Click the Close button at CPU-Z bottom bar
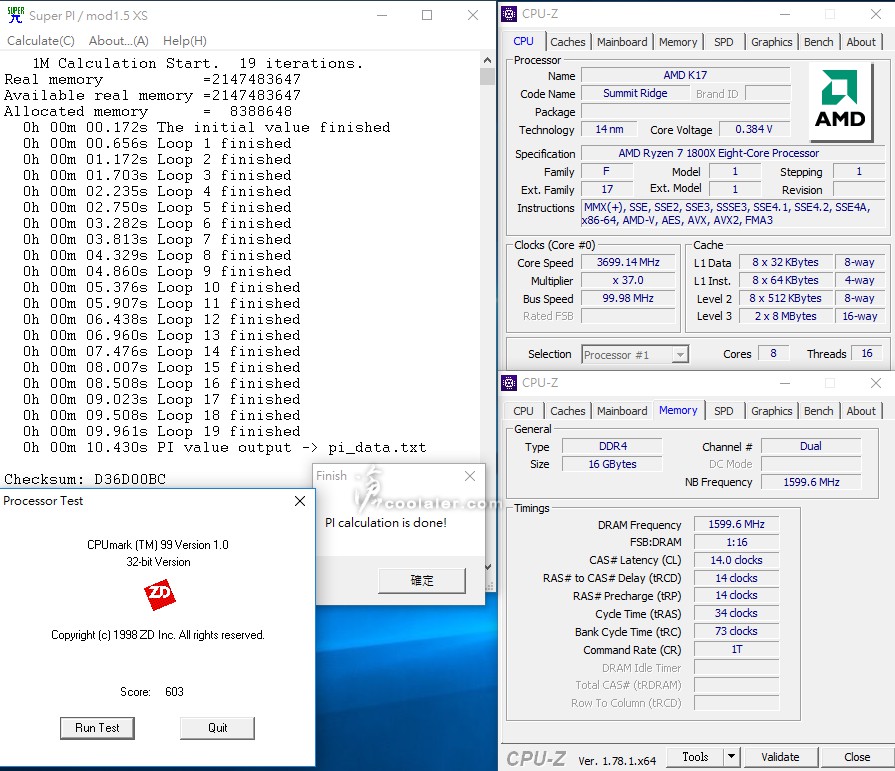The height and width of the screenshot is (771, 895). [x=857, y=757]
